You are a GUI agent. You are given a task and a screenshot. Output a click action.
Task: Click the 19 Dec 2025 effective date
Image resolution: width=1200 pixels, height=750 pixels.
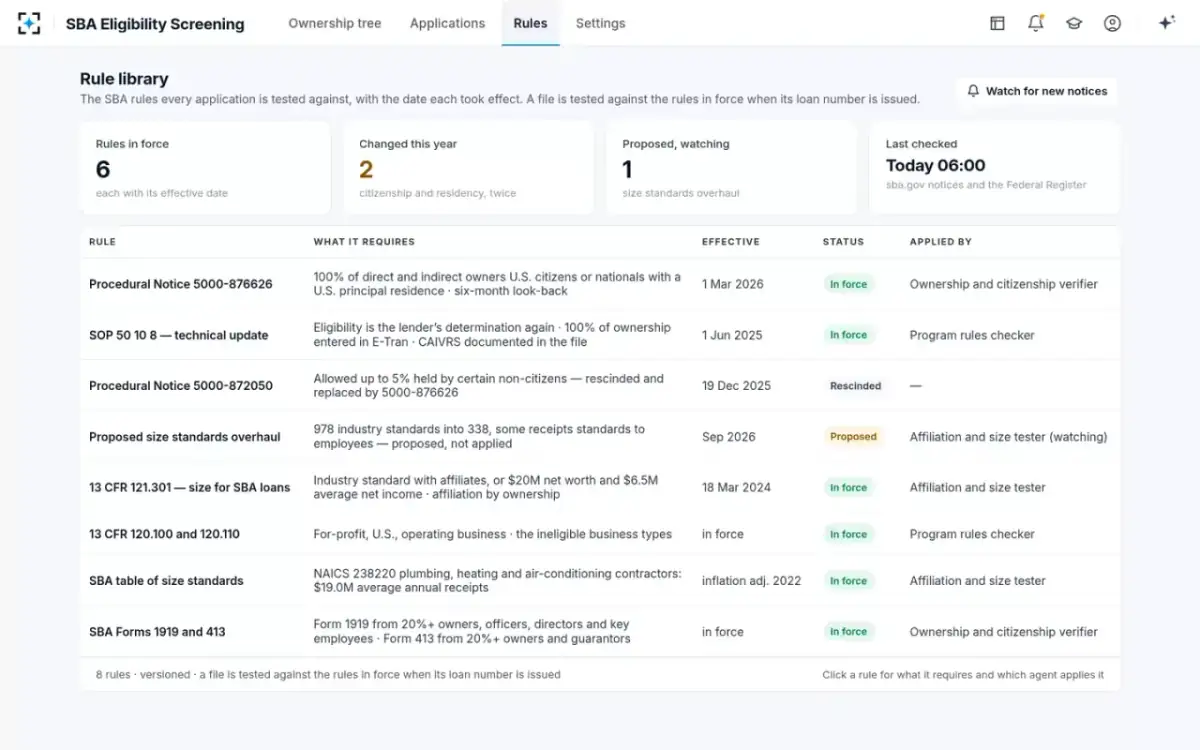736,386
